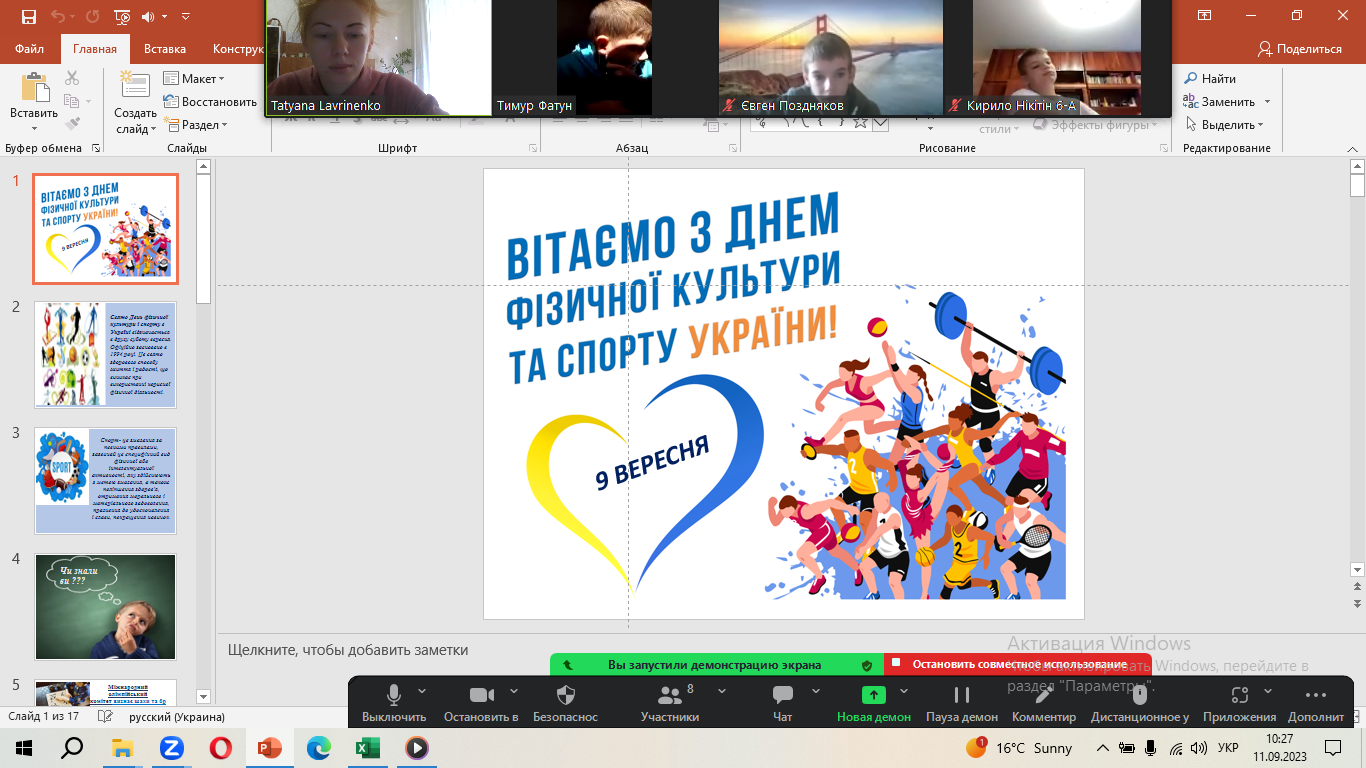Open Opera browser from taskbar
Screen dimensions: 1366x768
(221, 747)
